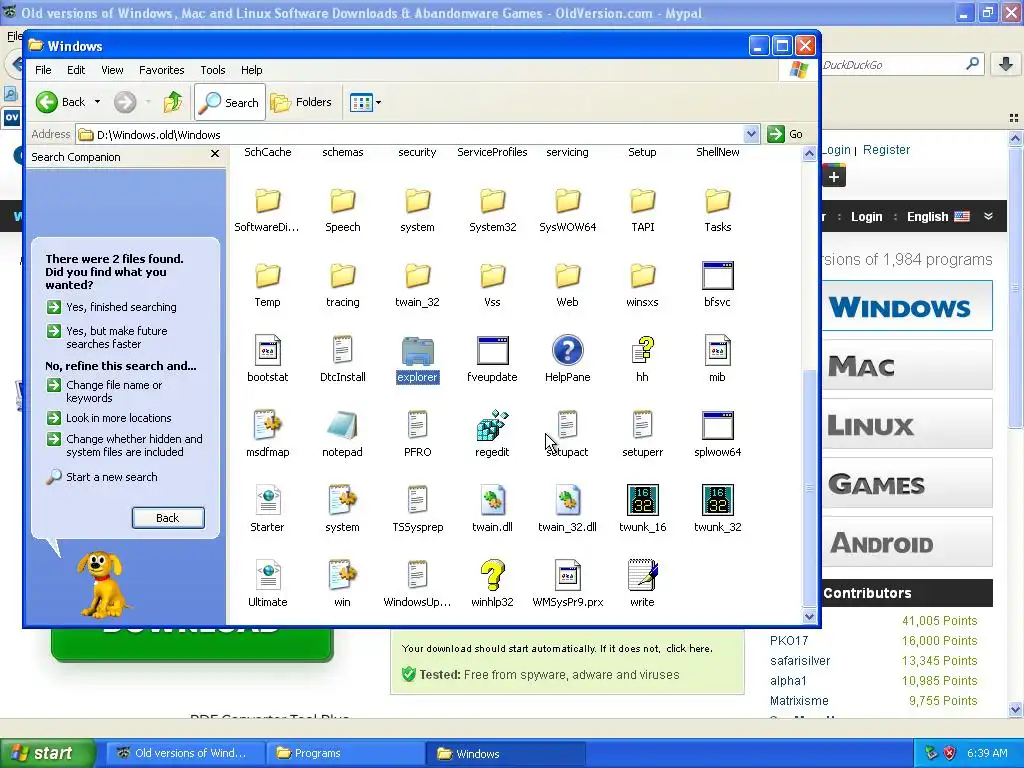
Task: Select the msdfmap settings file icon
Action: pos(268,426)
